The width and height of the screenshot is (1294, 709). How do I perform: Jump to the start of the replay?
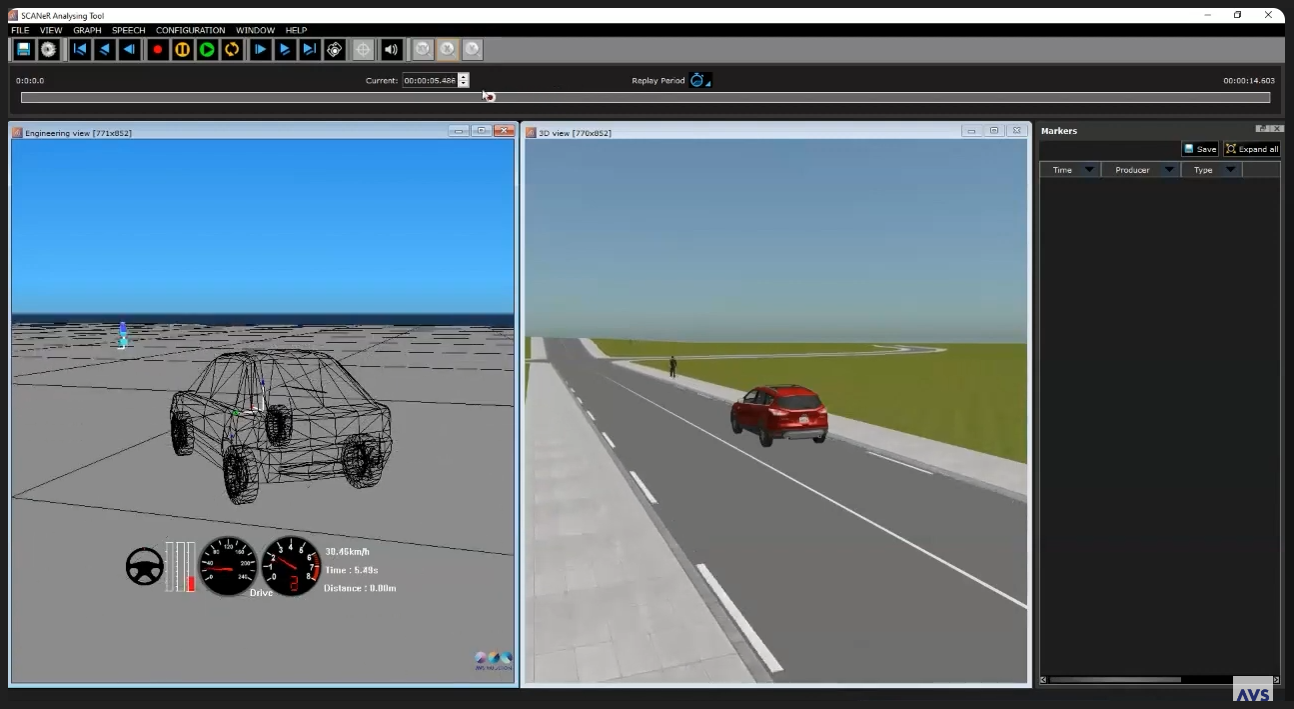click(80, 49)
